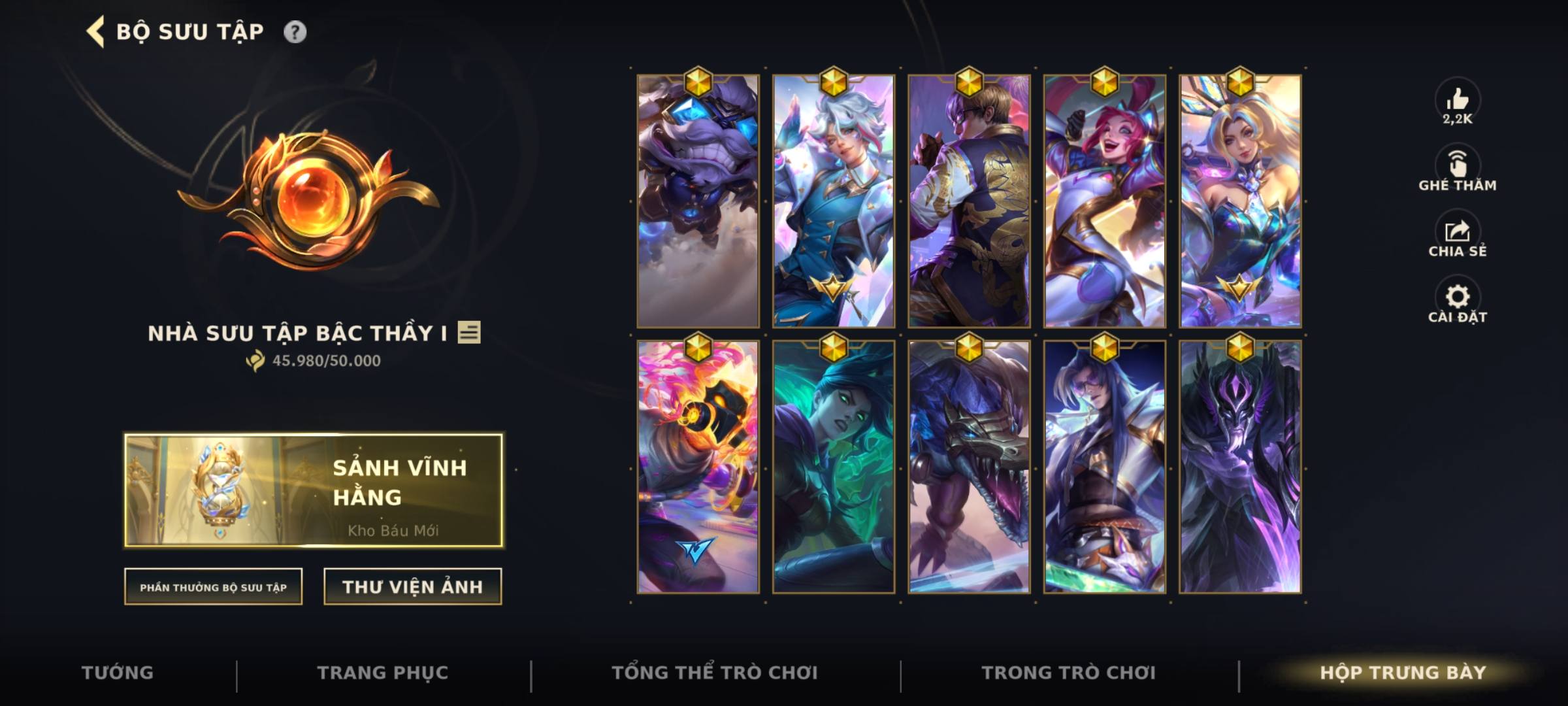Open the collector rank list icon
1568x706 pixels.
tap(469, 332)
